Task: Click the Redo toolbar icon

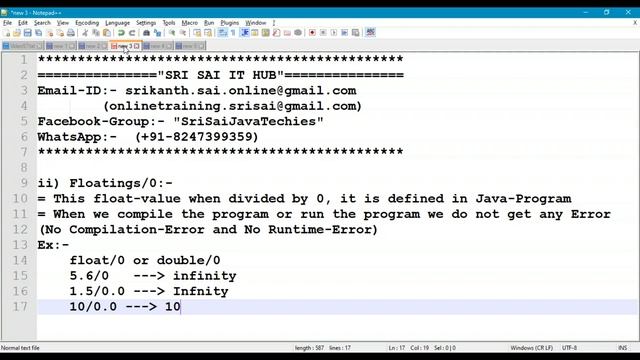Action: click(x=132, y=33)
